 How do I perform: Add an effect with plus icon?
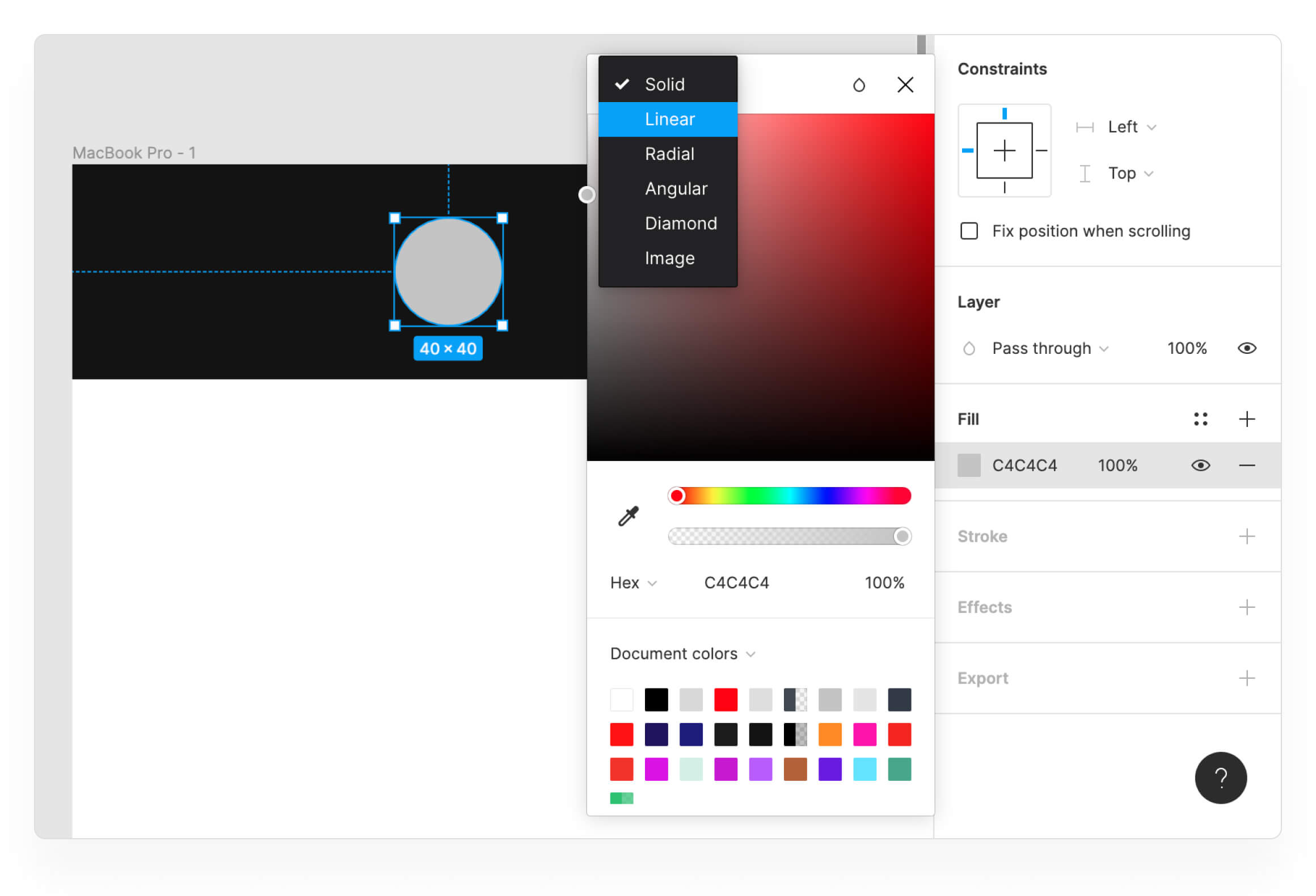pos(1246,607)
